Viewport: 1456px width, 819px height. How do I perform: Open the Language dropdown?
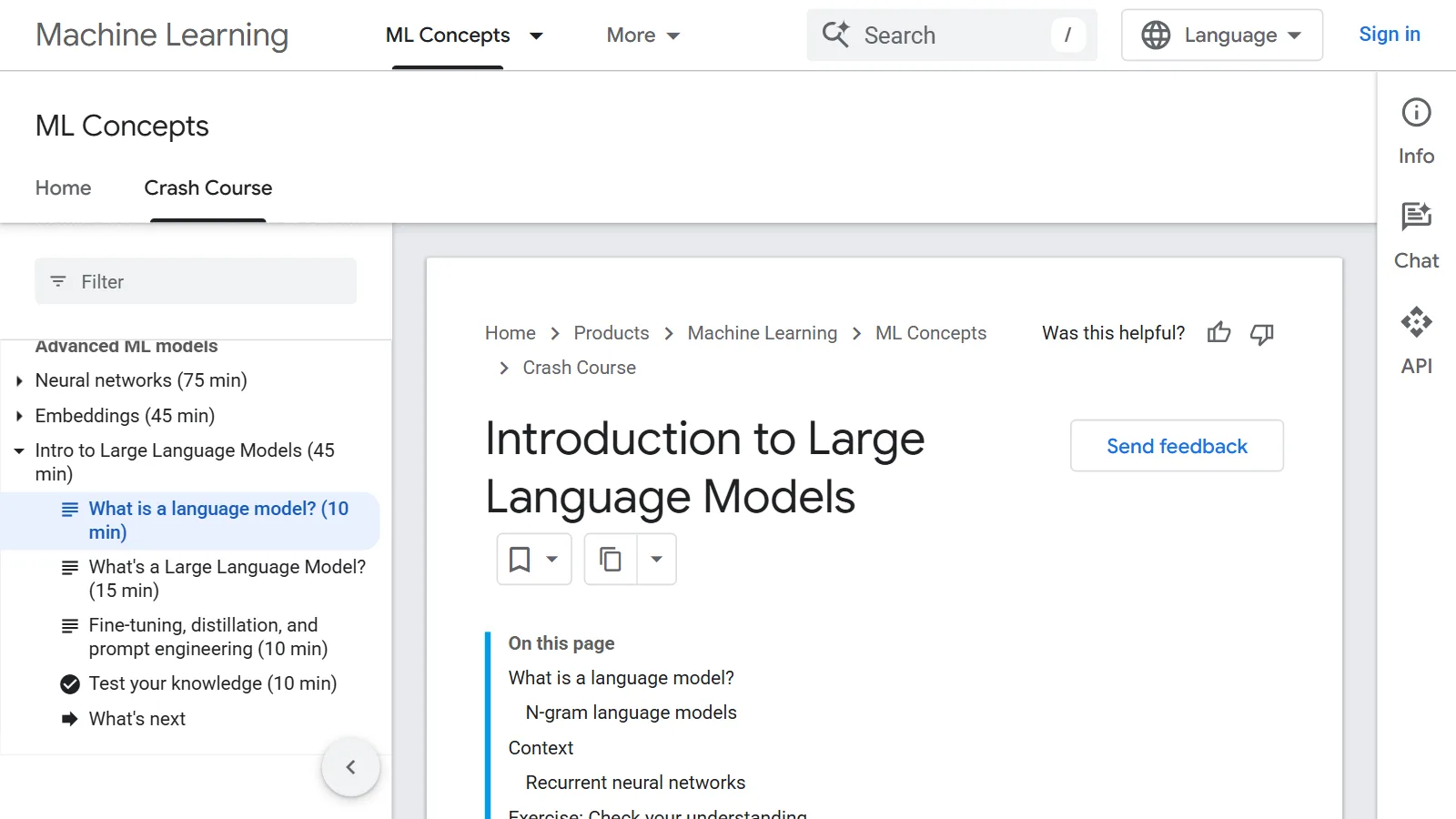click(x=1221, y=35)
